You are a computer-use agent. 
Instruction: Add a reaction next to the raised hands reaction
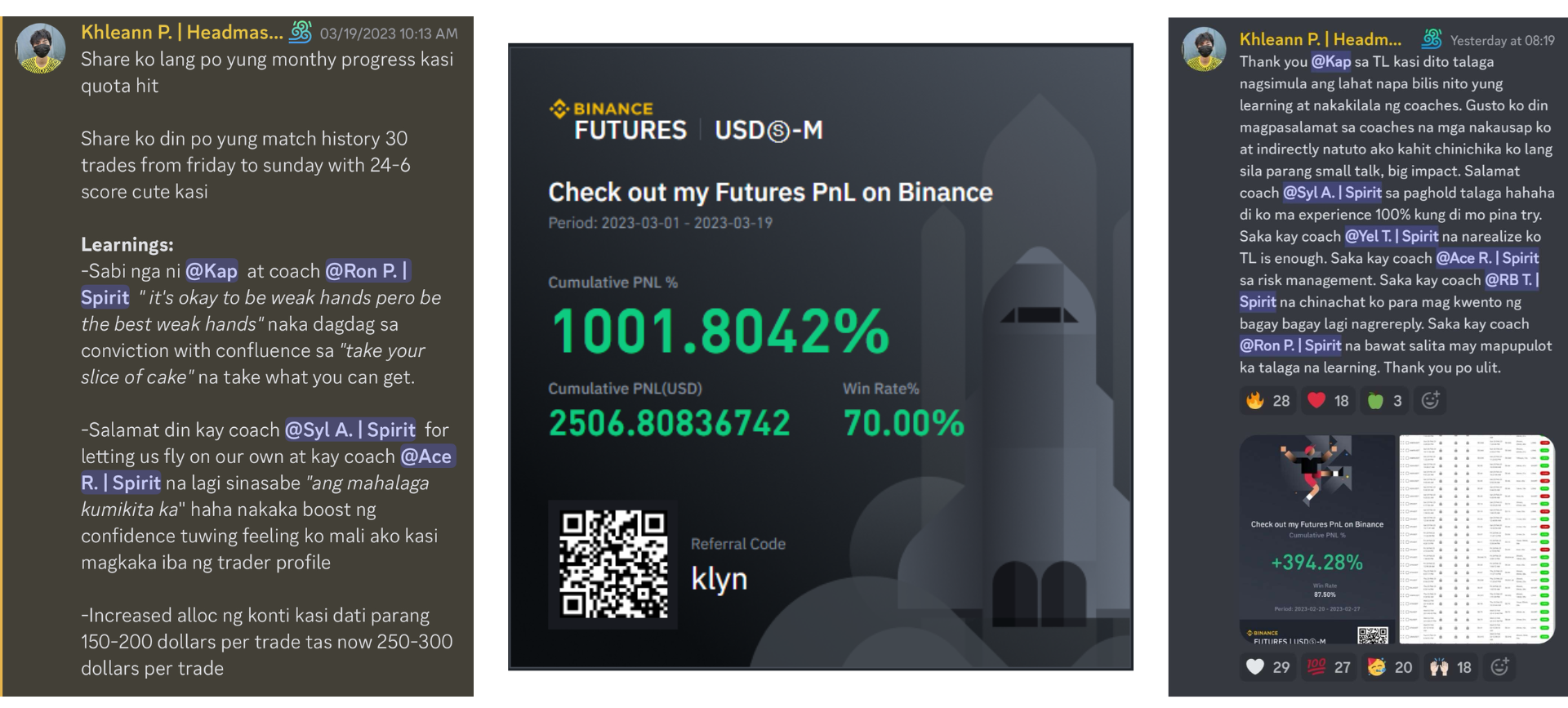point(1500,667)
